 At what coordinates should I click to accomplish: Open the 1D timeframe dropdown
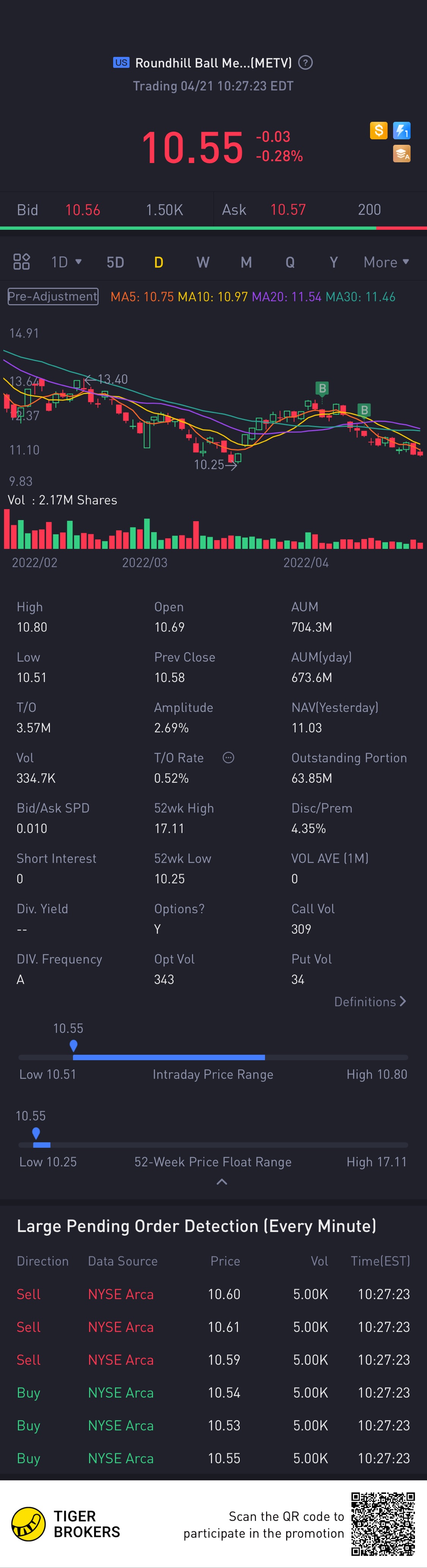pyautogui.click(x=66, y=262)
